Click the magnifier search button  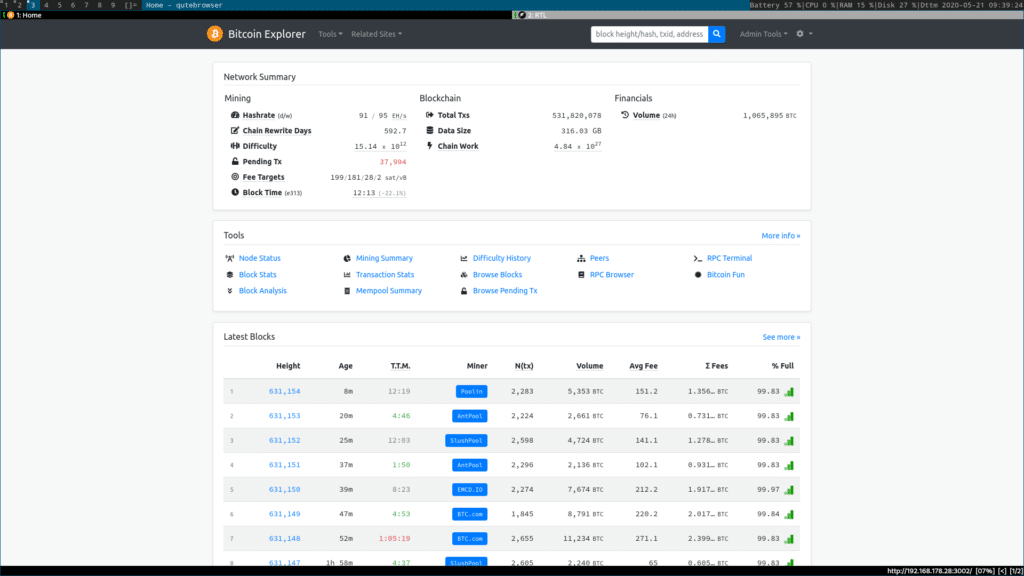[x=716, y=34]
